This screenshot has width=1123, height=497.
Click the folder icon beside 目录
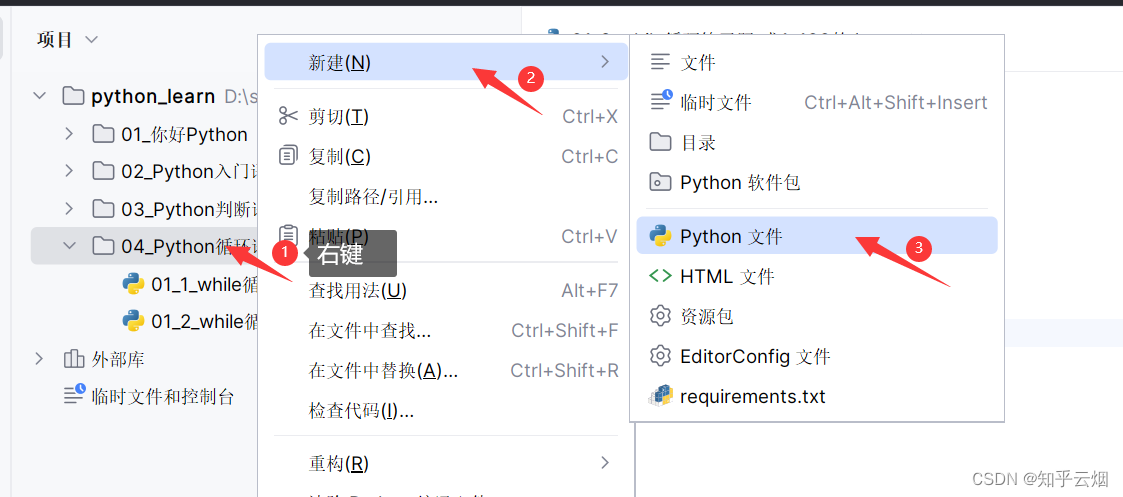[x=660, y=142]
